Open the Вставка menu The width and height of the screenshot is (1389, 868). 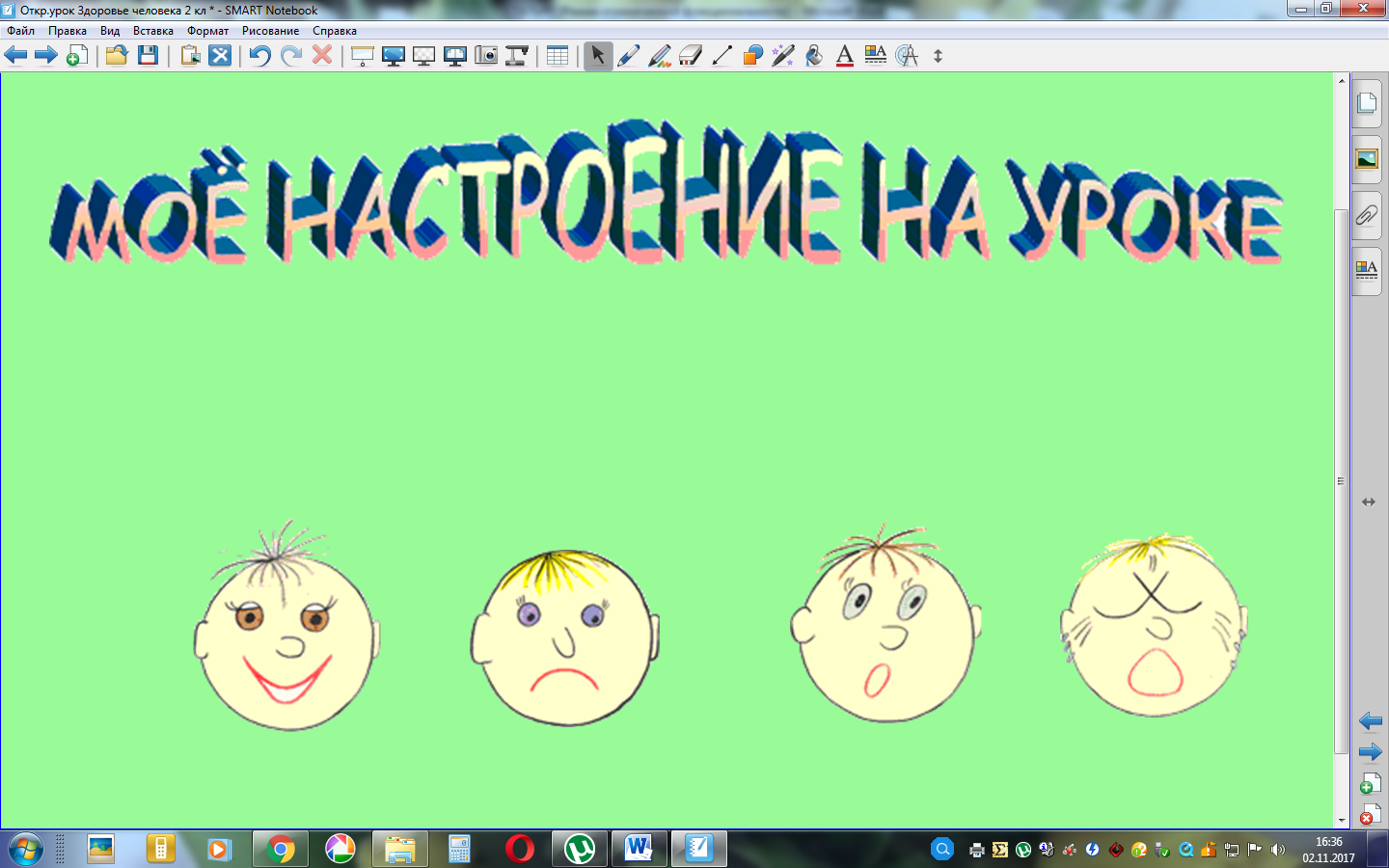click(153, 31)
